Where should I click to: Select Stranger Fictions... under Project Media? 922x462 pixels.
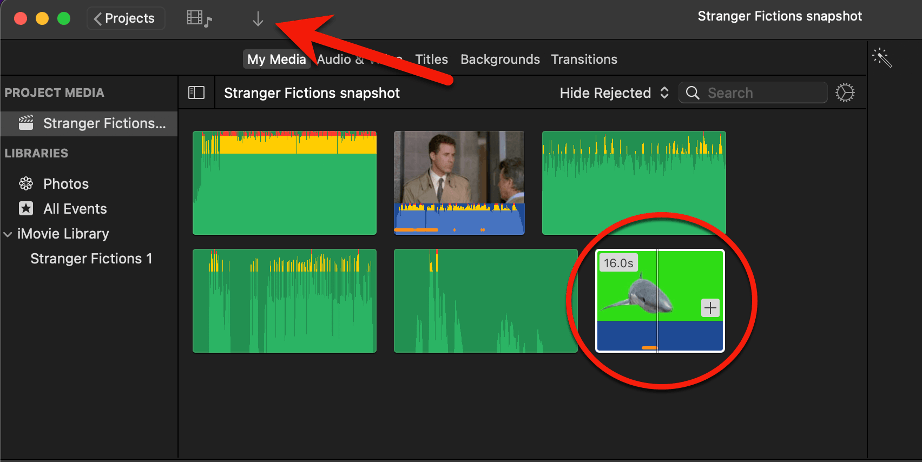(x=88, y=123)
